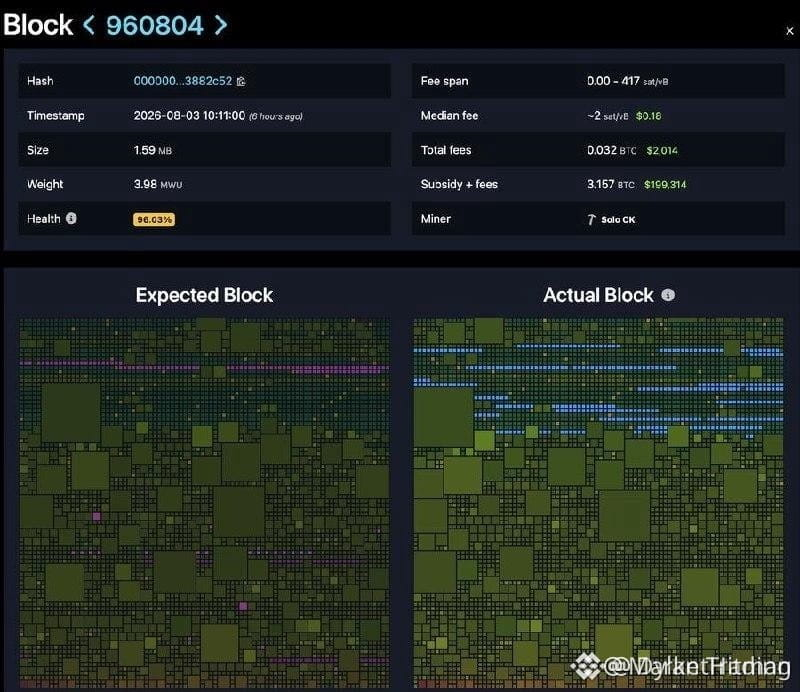Screen dimensions: 800x692
Task: Click the $2,014 total fees amount
Action: (x=662, y=150)
